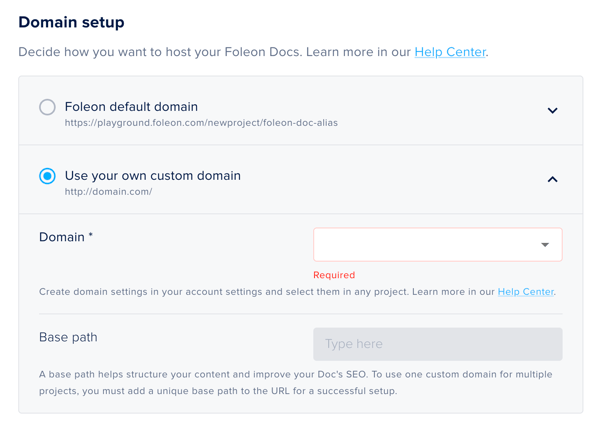Open the Domain dropdown arrow

click(545, 245)
